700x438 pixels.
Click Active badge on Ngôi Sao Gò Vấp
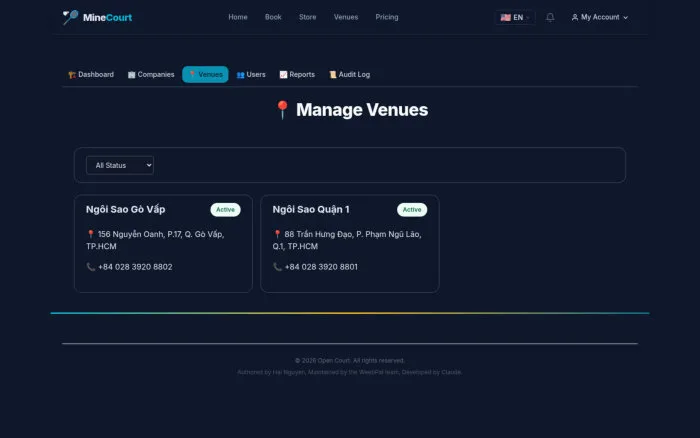[225, 210]
